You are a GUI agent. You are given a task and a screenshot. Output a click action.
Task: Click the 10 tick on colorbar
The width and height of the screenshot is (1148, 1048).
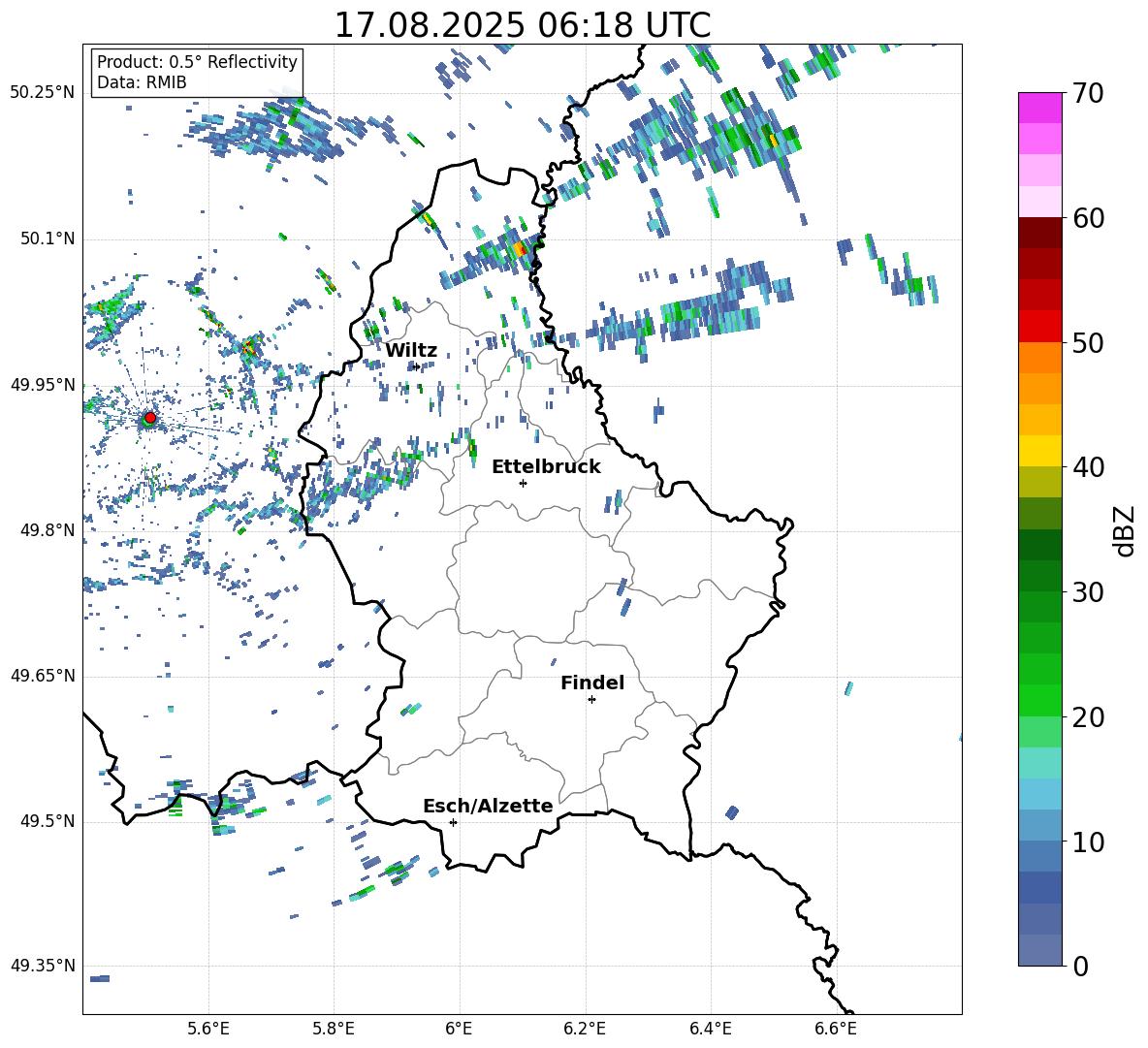[1087, 842]
